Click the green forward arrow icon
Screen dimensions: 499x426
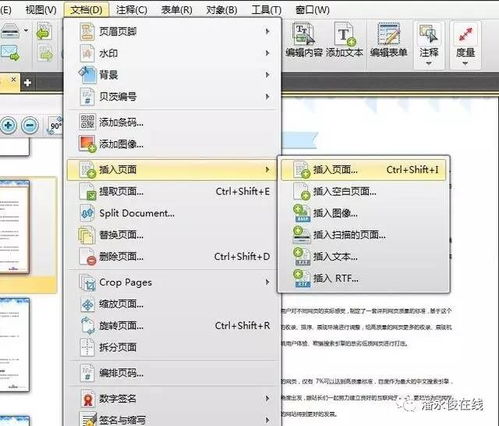pos(45,53)
